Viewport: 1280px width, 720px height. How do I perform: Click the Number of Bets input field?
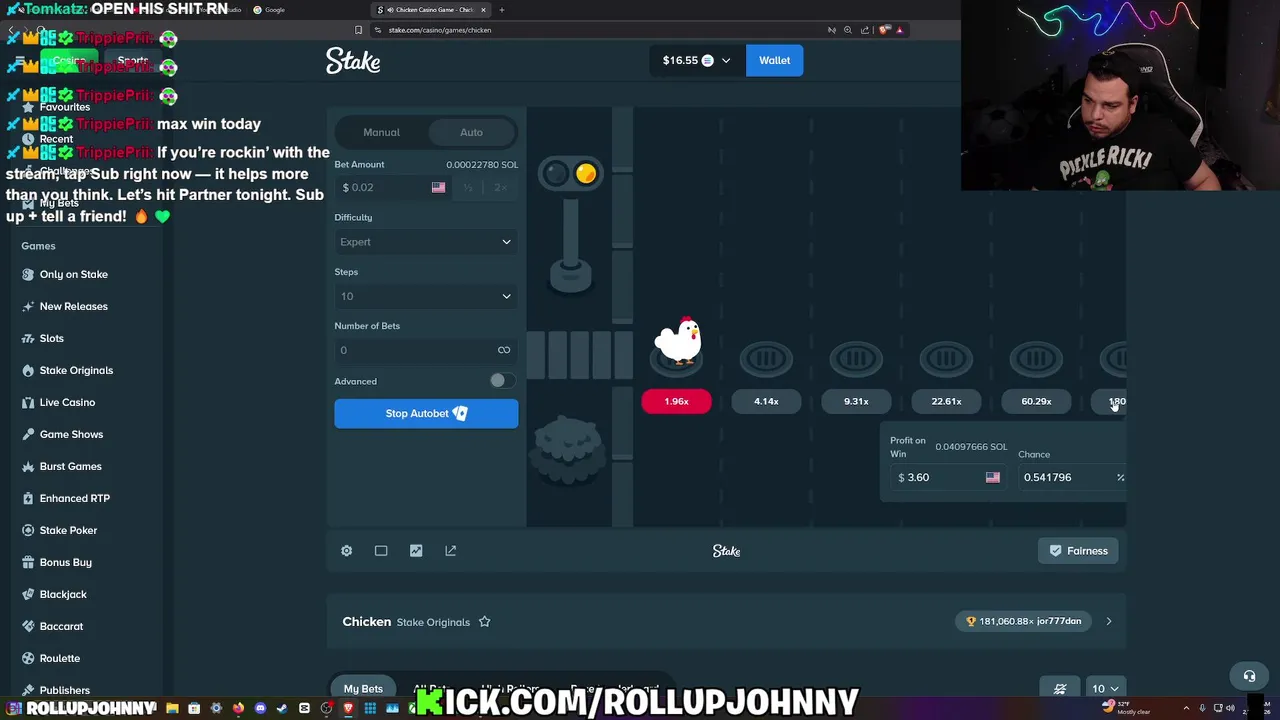[x=426, y=350]
